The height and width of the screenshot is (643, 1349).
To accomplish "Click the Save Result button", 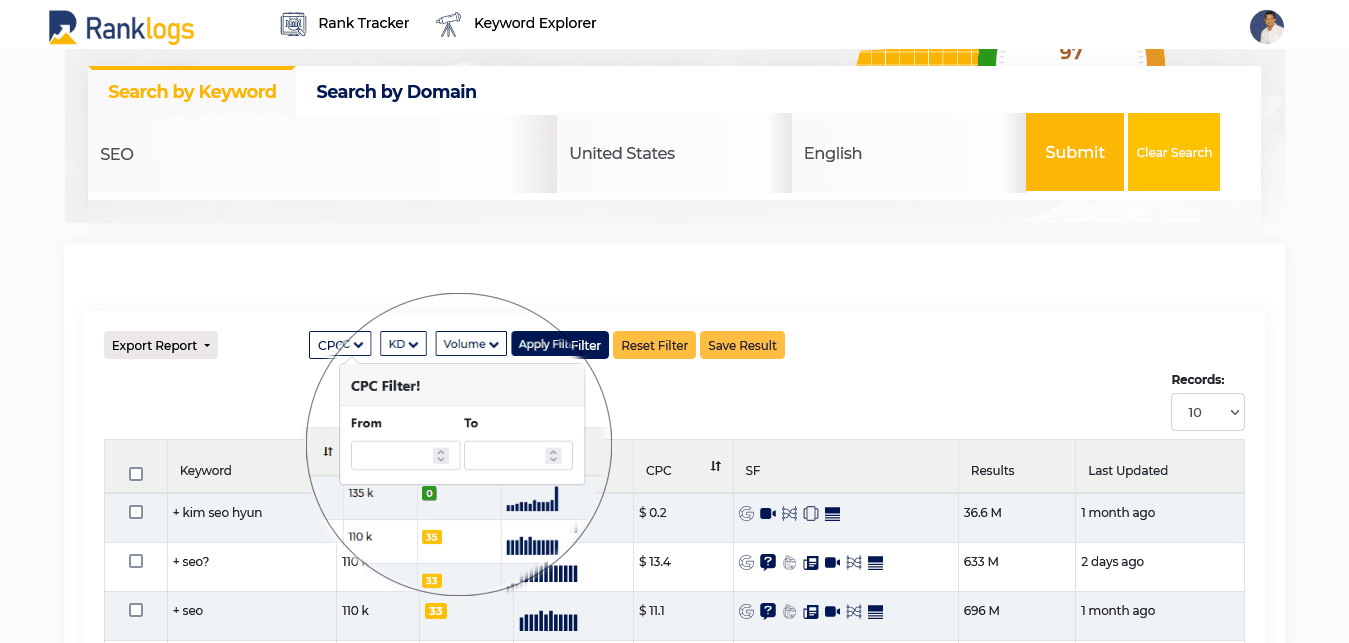I will coord(742,345).
